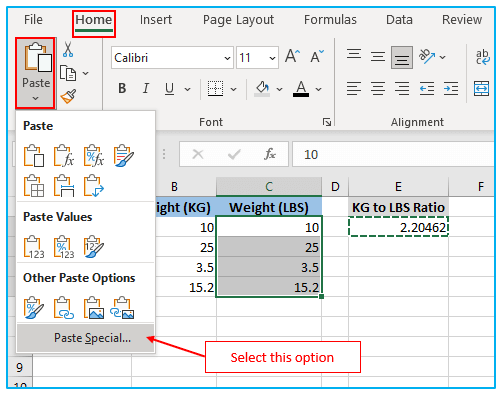Apply the black Font Color swatch
The height and width of the screenshot is (396, 502).
coord(301,89)
